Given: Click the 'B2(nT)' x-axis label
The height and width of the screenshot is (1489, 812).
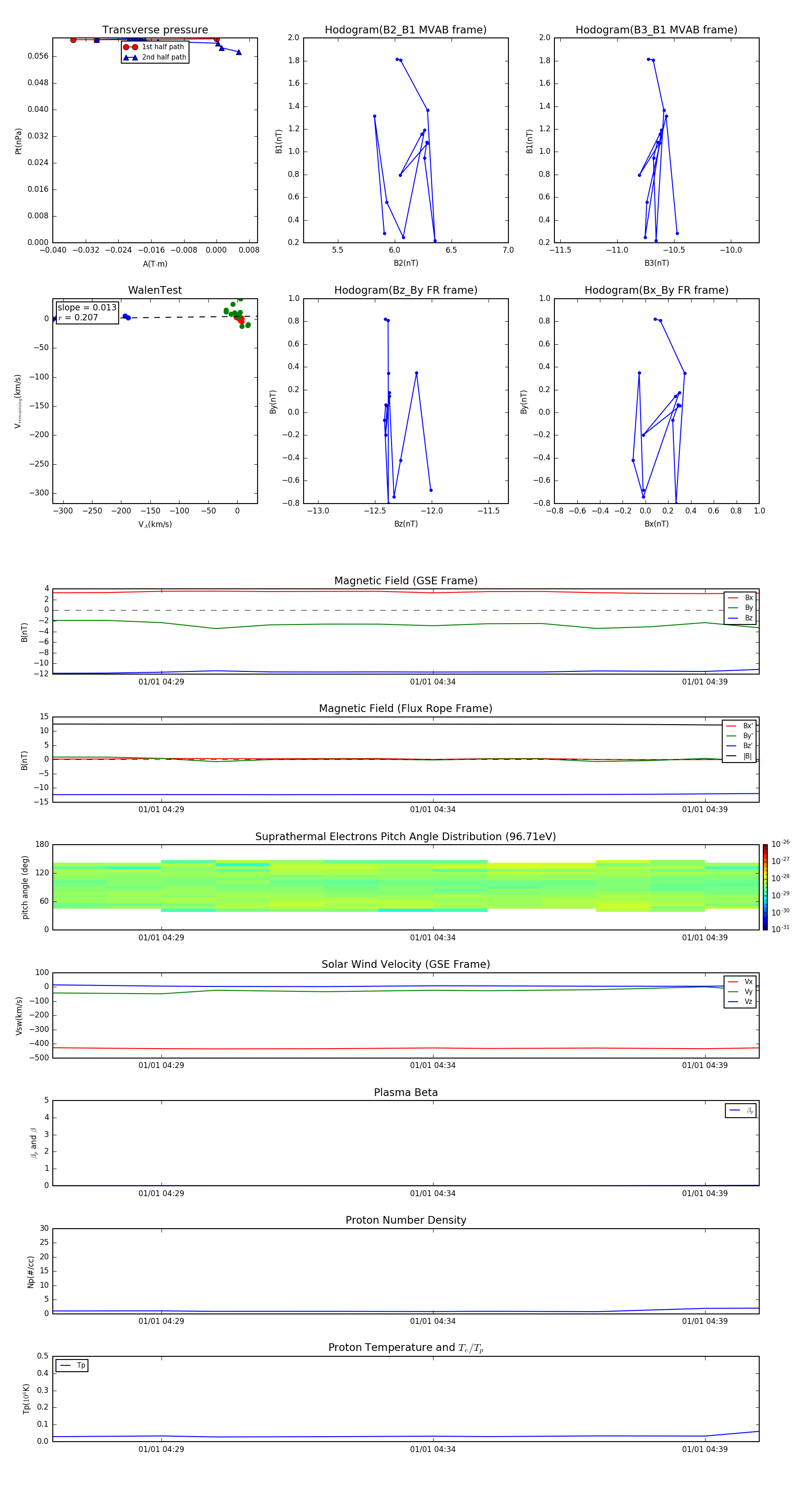Looking at the screenshot, I should point(406,263).
